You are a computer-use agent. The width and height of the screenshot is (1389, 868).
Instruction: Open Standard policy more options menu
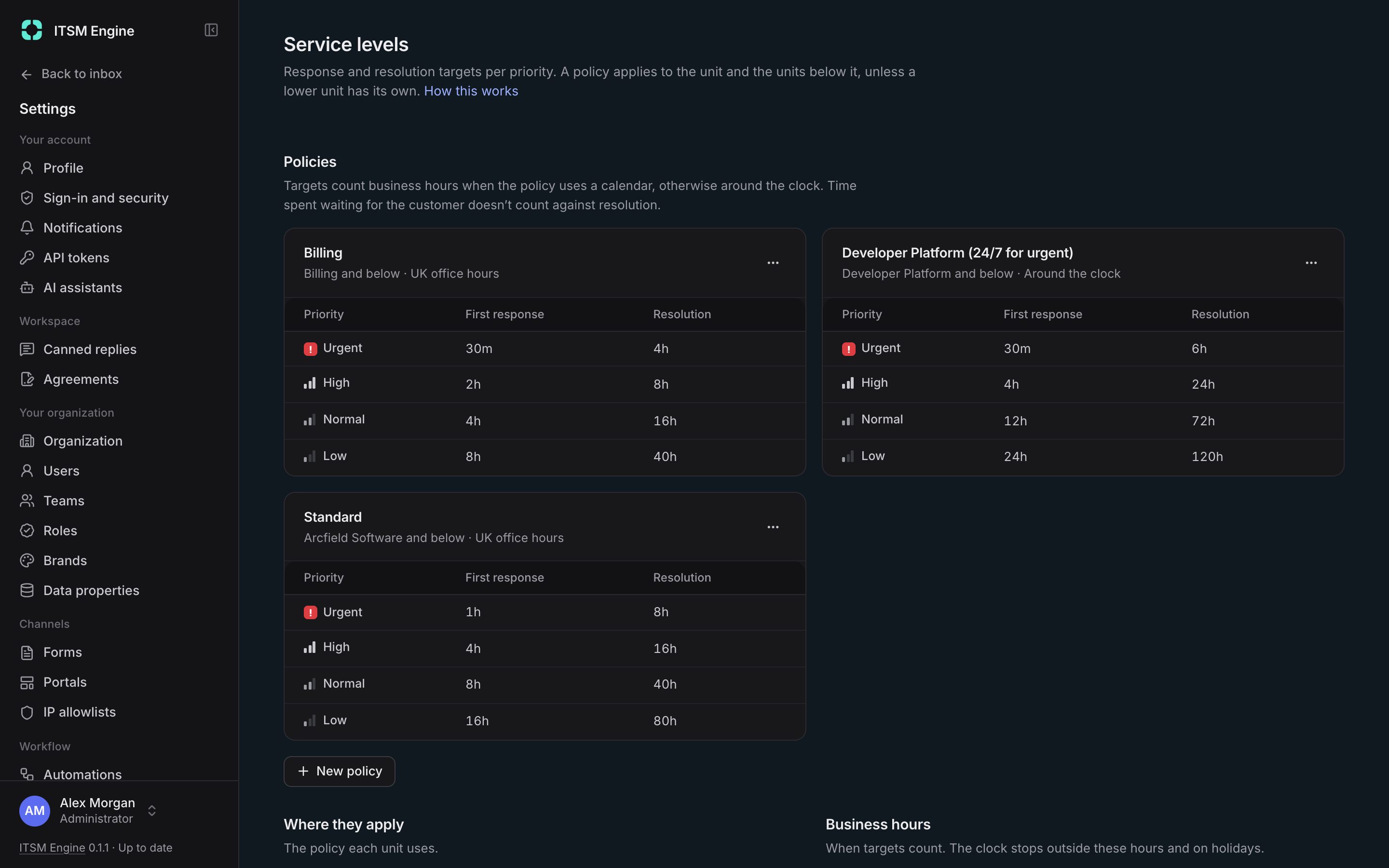[773, 527]
